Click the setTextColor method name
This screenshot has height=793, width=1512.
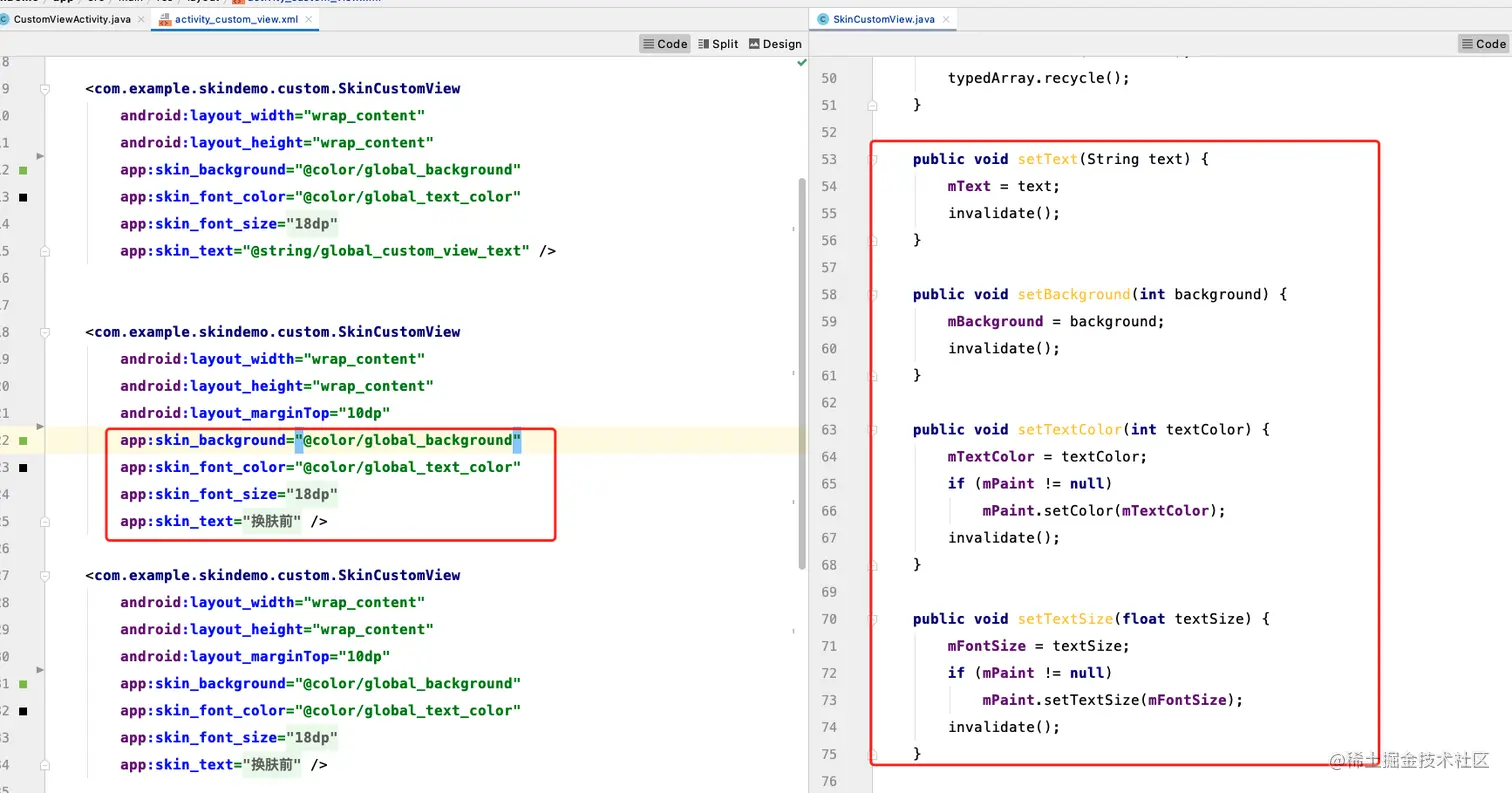[x=1070, y=429]
